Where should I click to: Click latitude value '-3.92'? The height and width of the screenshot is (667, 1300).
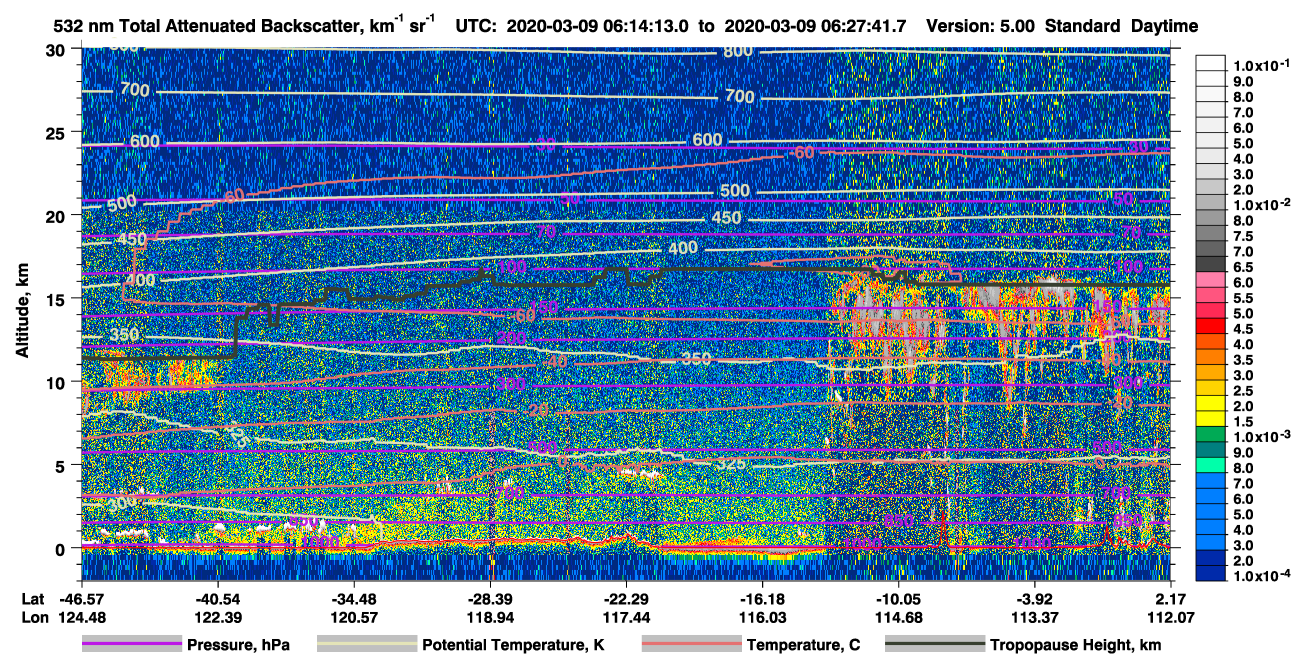tap(1035, 598)
